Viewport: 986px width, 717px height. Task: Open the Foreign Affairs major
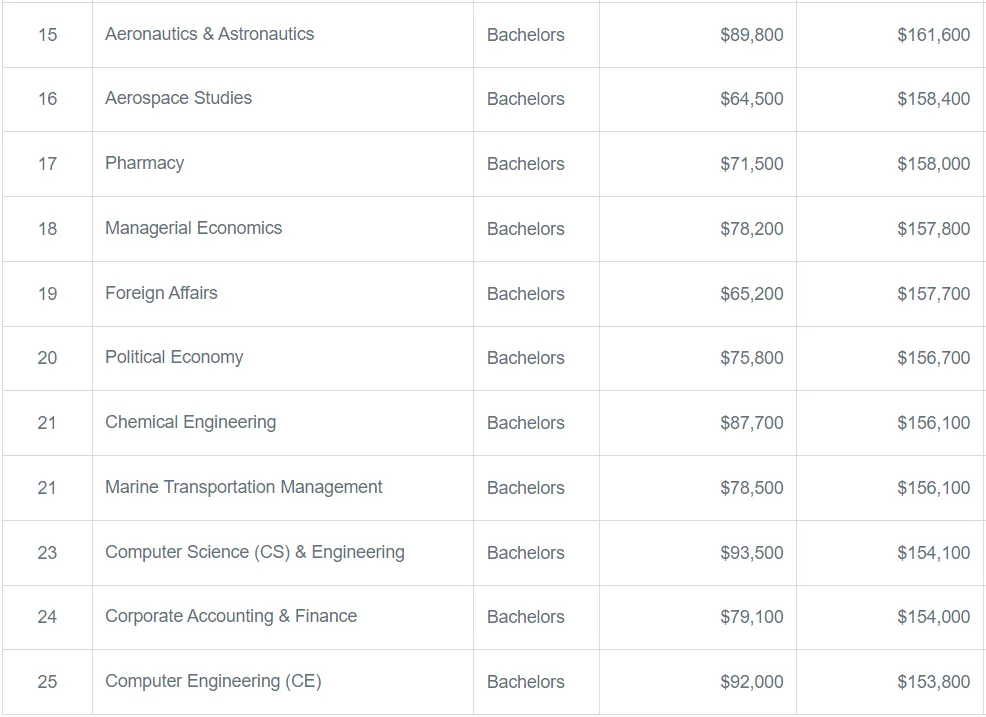(161, 293)
